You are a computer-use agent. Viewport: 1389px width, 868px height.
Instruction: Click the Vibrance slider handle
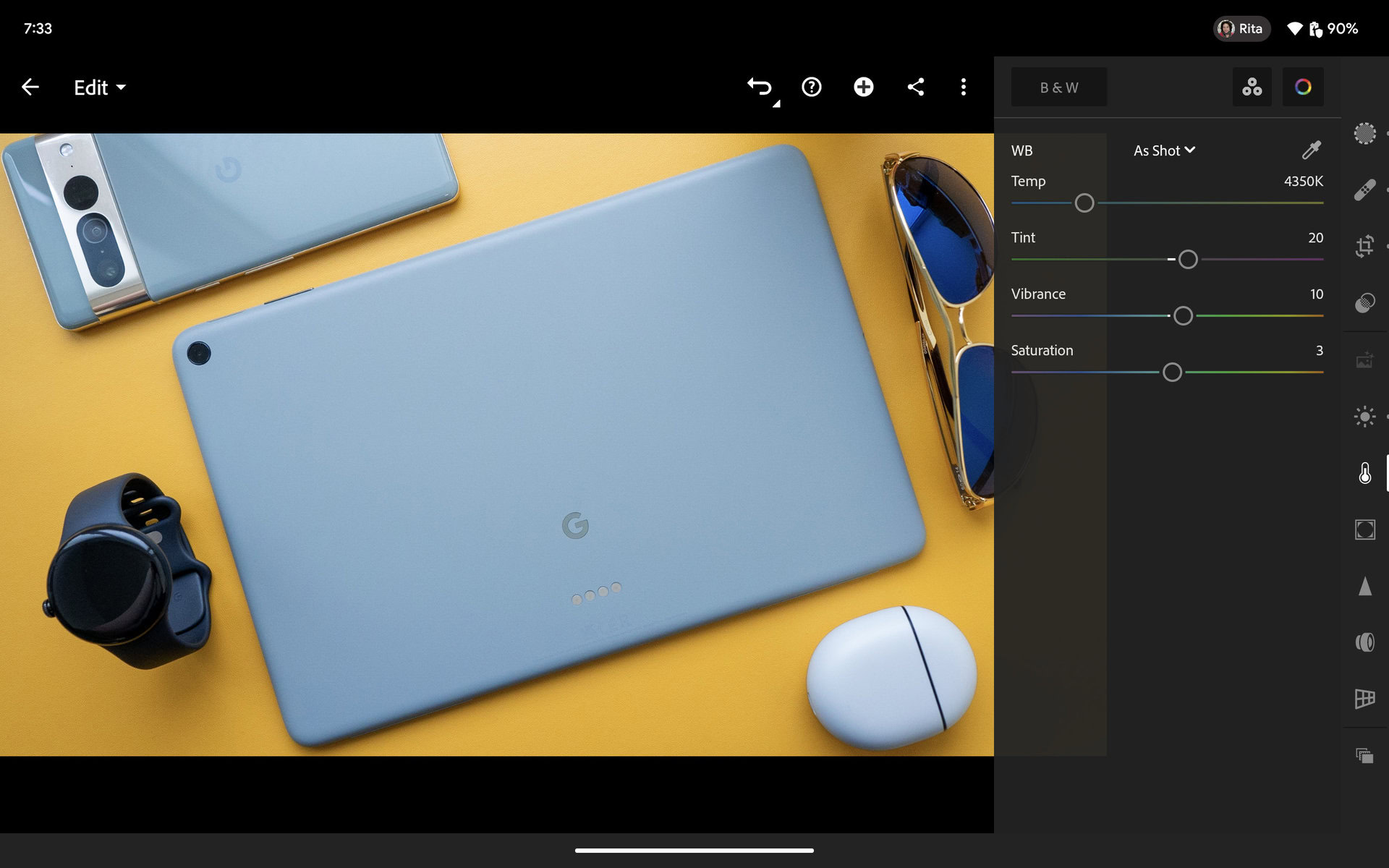click(1183, 316)
